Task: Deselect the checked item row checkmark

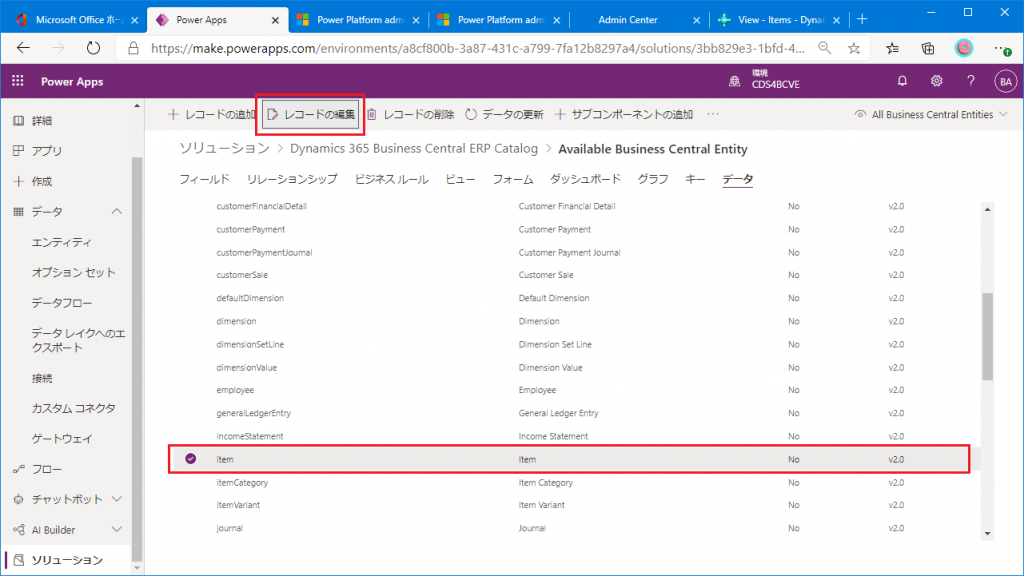Action: click(190, 458)
